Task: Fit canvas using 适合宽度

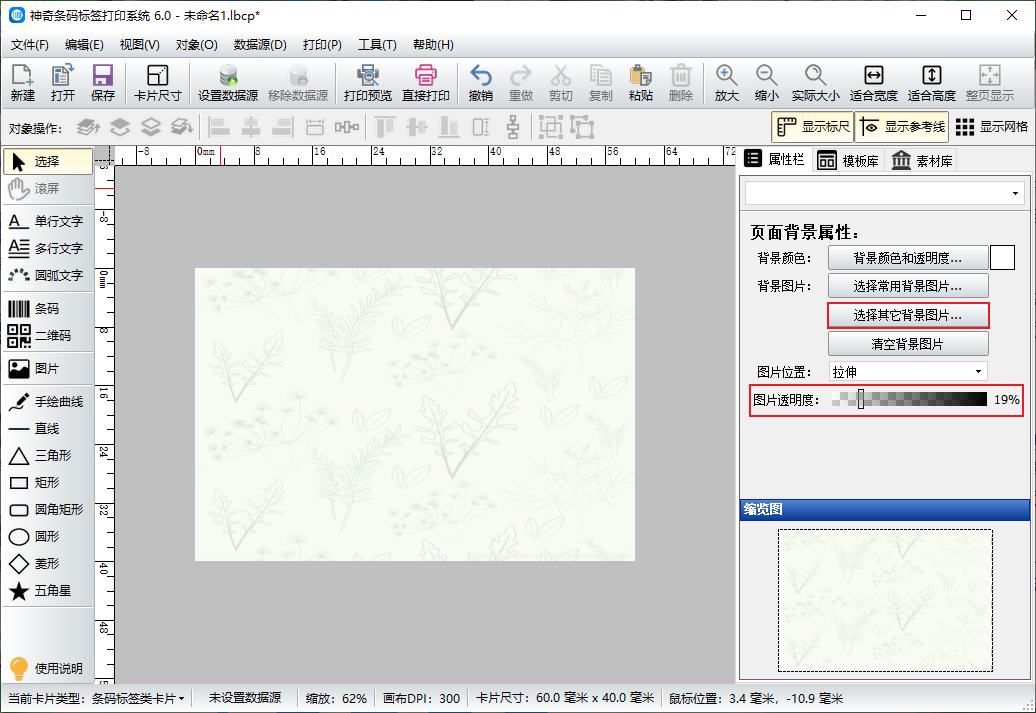Action: pos(873,83)
